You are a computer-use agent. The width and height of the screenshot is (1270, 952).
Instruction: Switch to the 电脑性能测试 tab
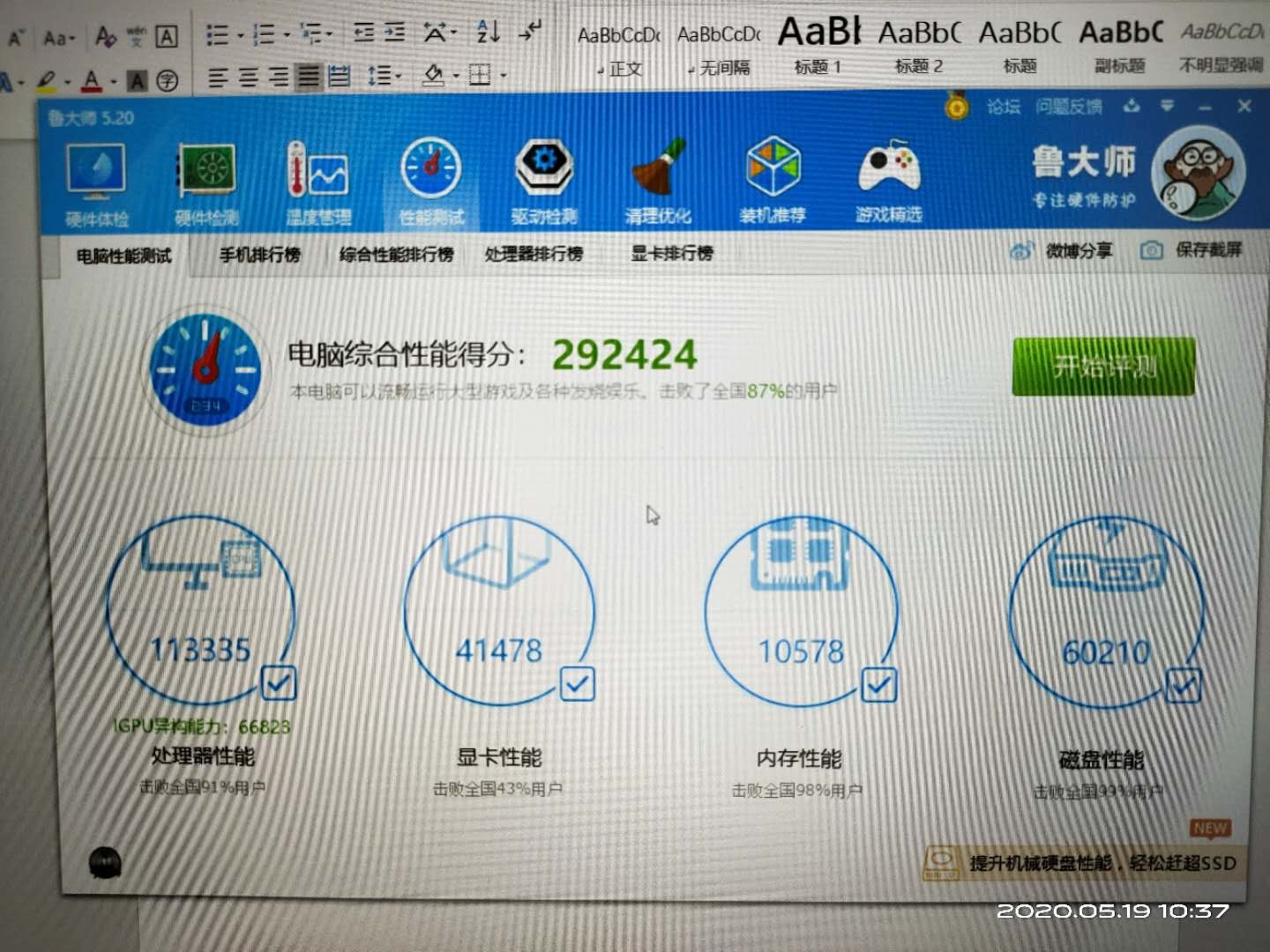[x=124, y=257]
